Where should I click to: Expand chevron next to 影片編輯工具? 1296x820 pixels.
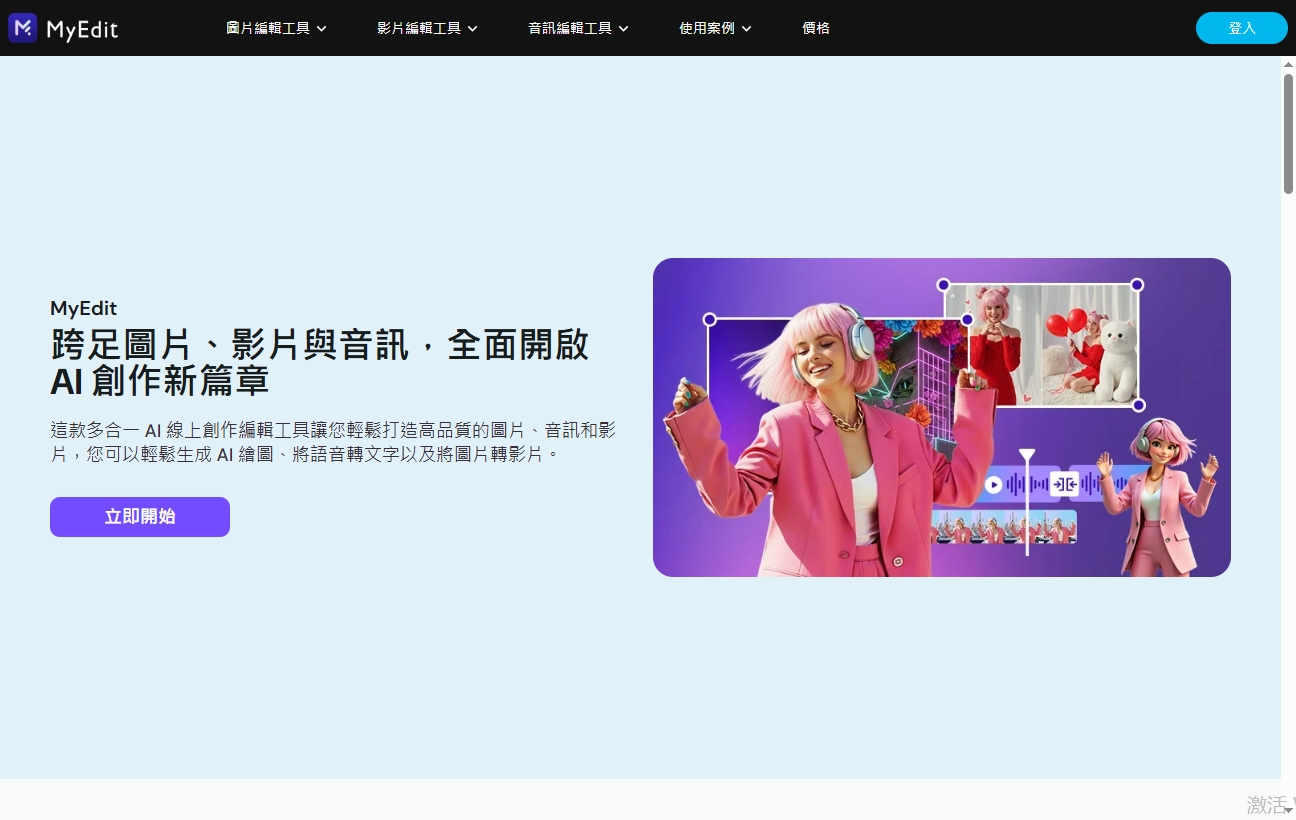[x=473, y=29]
